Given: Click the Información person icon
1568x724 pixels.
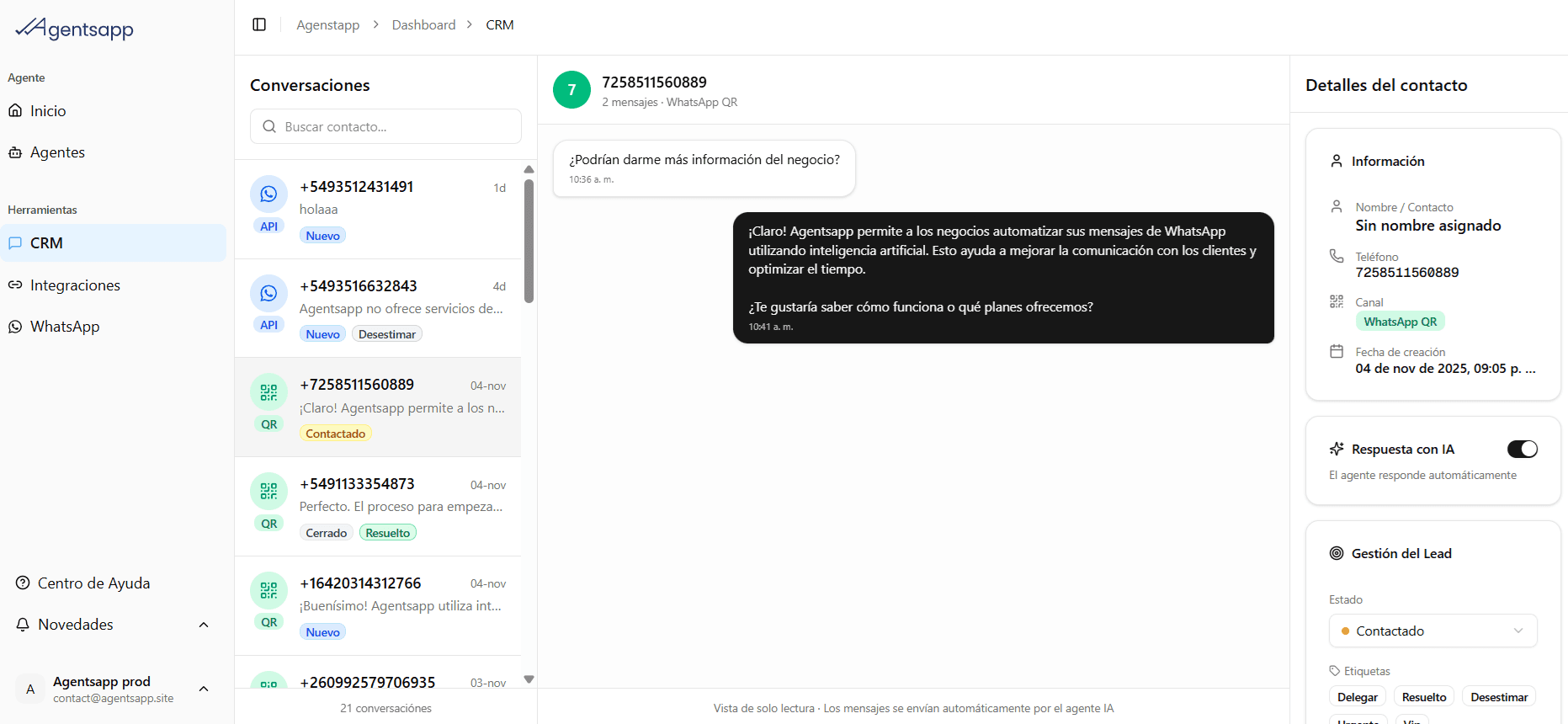Looking at the screenshot, I should (x=1337, y=161).
